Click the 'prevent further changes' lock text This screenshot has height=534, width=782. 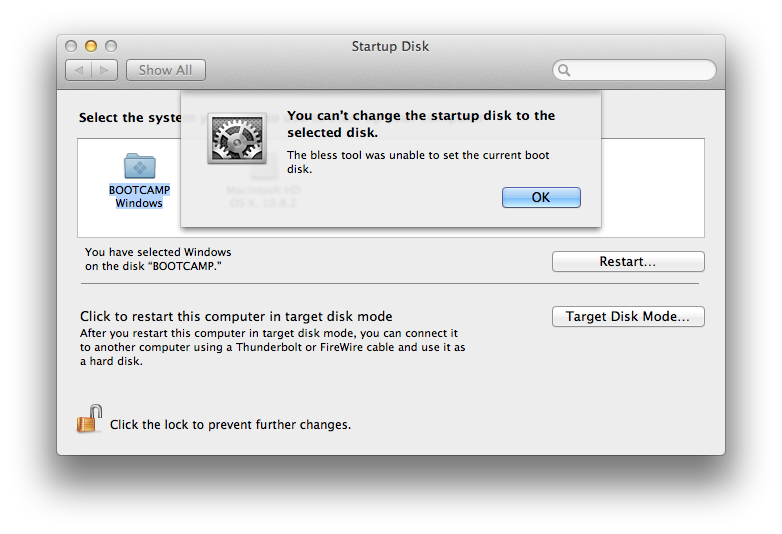230,424
